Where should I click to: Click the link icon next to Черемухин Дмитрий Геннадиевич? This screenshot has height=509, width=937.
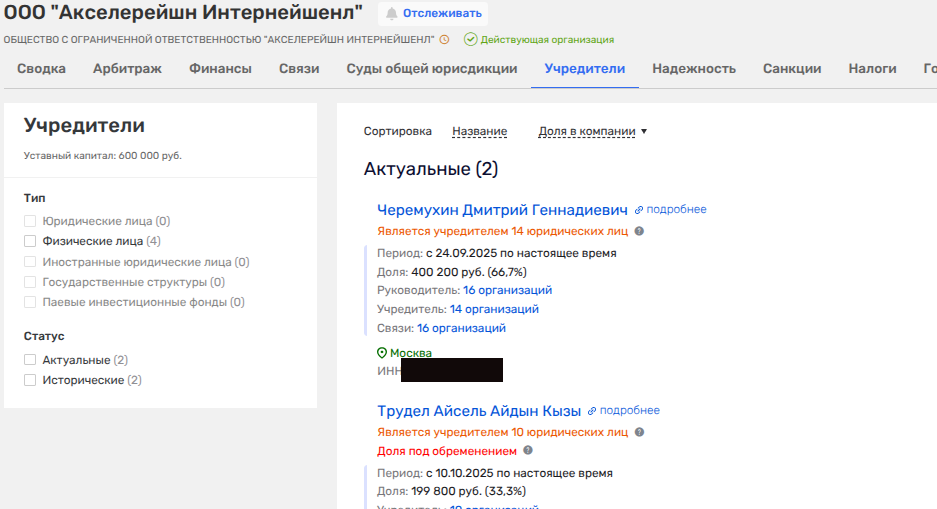(639, 210)
